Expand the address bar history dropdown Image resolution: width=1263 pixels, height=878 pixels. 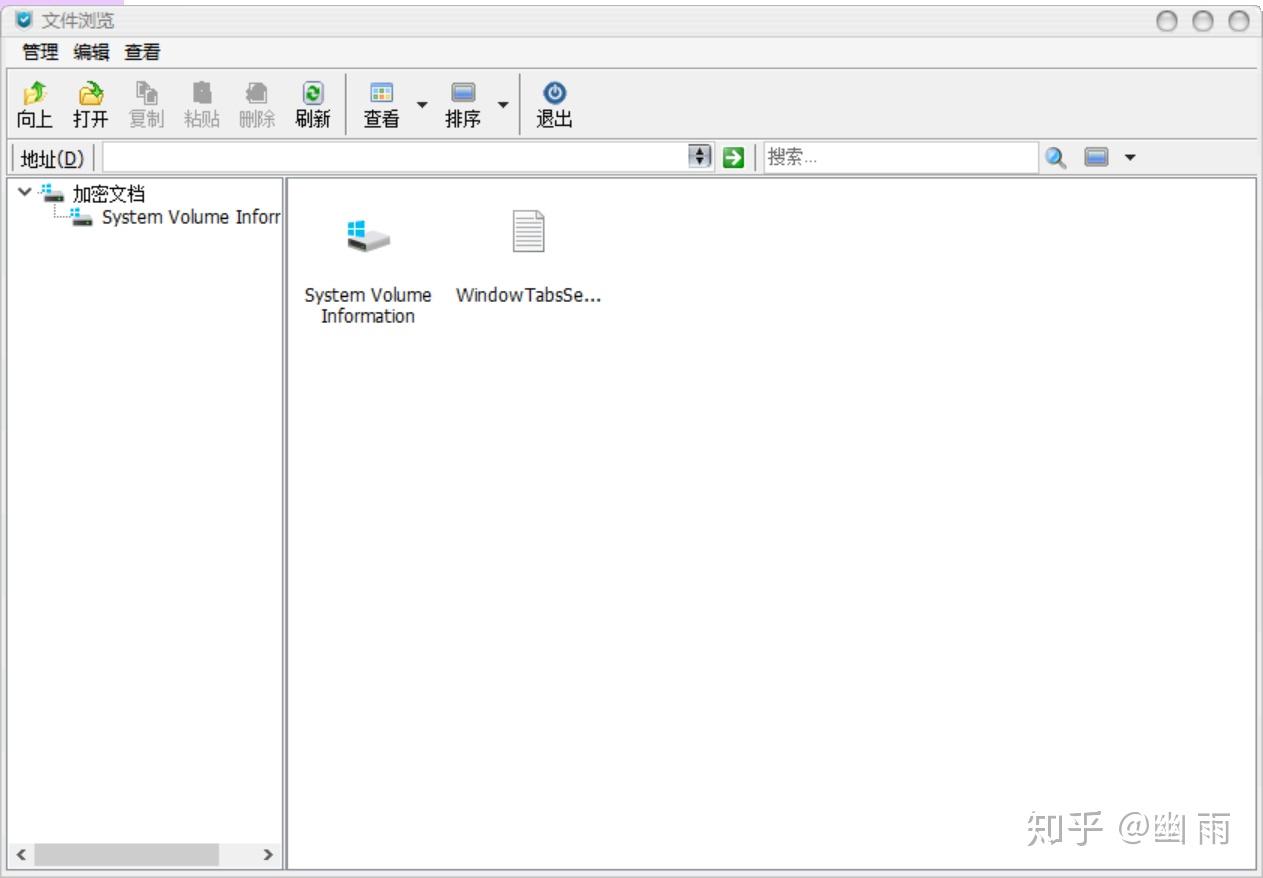(x=701, y=157)
